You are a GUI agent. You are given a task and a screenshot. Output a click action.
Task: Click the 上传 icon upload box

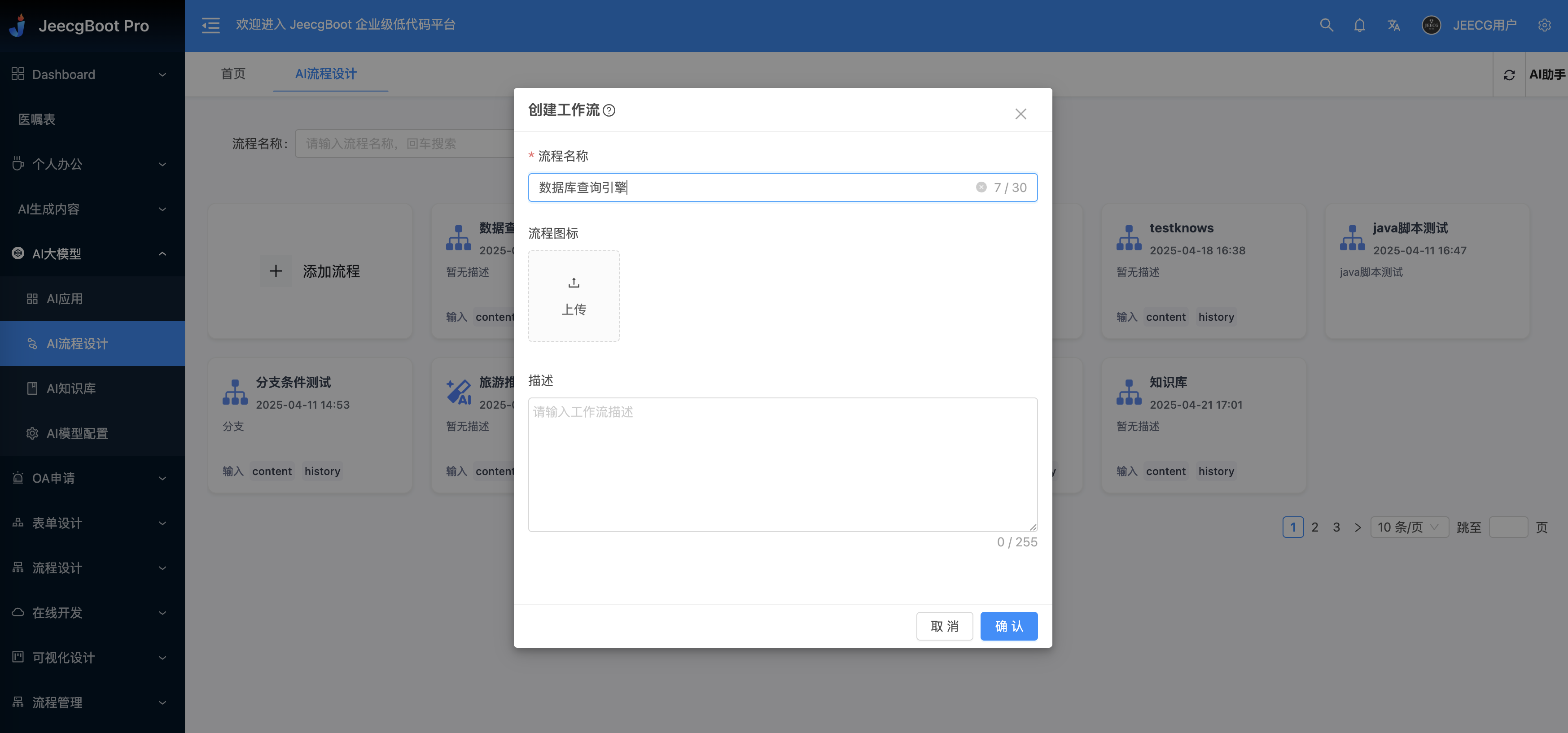(x=574, y=296)
